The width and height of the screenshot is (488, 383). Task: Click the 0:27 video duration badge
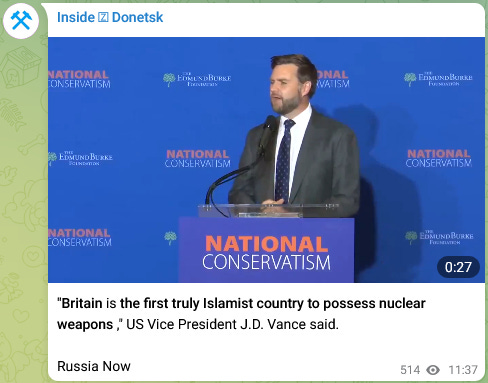tap(458, 267)
